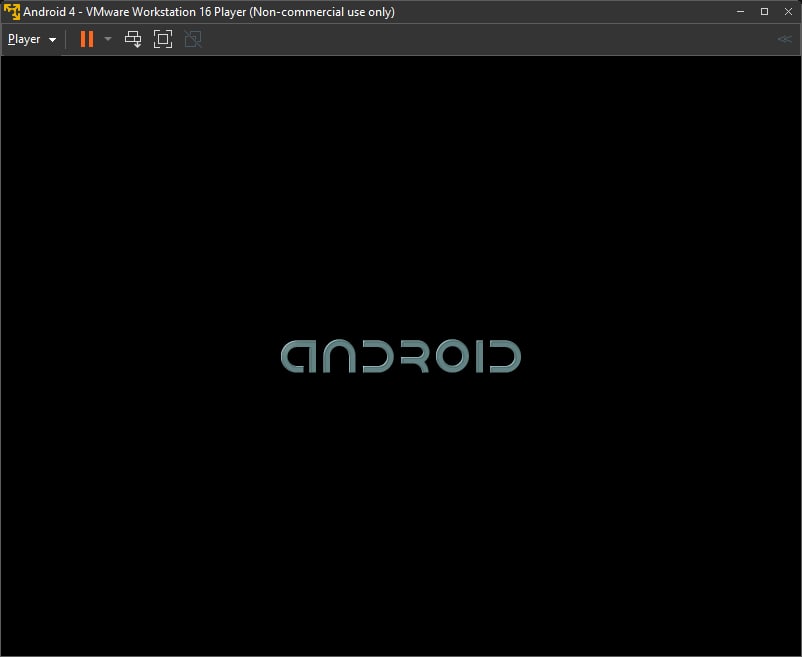Maximize the VMware Player window

pos(764,12)
